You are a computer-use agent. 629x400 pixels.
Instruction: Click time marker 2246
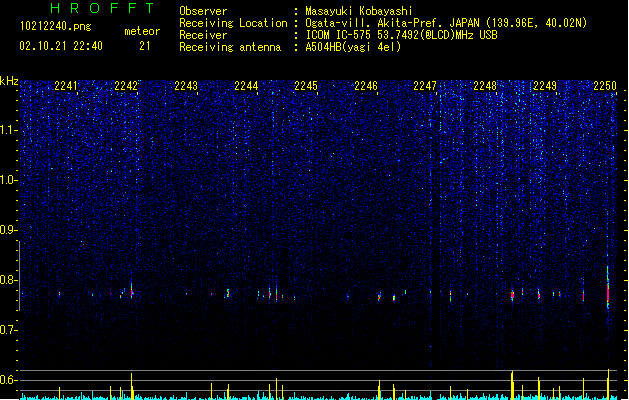tap(366, 86)
